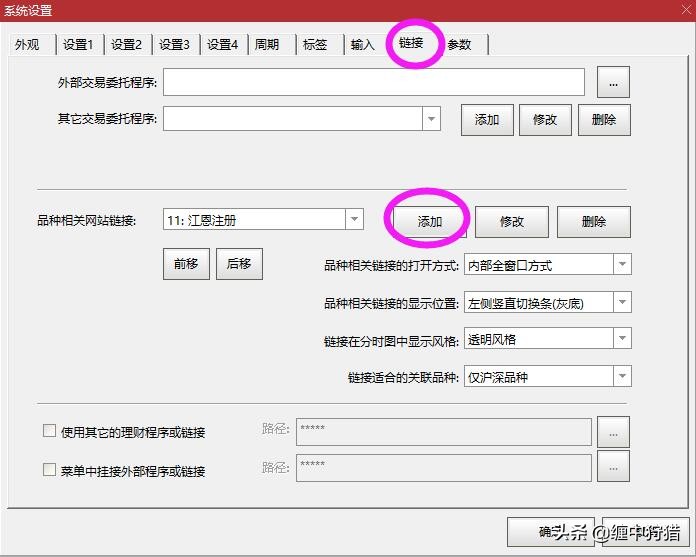Select the 链接 tab
The width and height of the screenshot is (696, 557).
[x=415, y=43]
